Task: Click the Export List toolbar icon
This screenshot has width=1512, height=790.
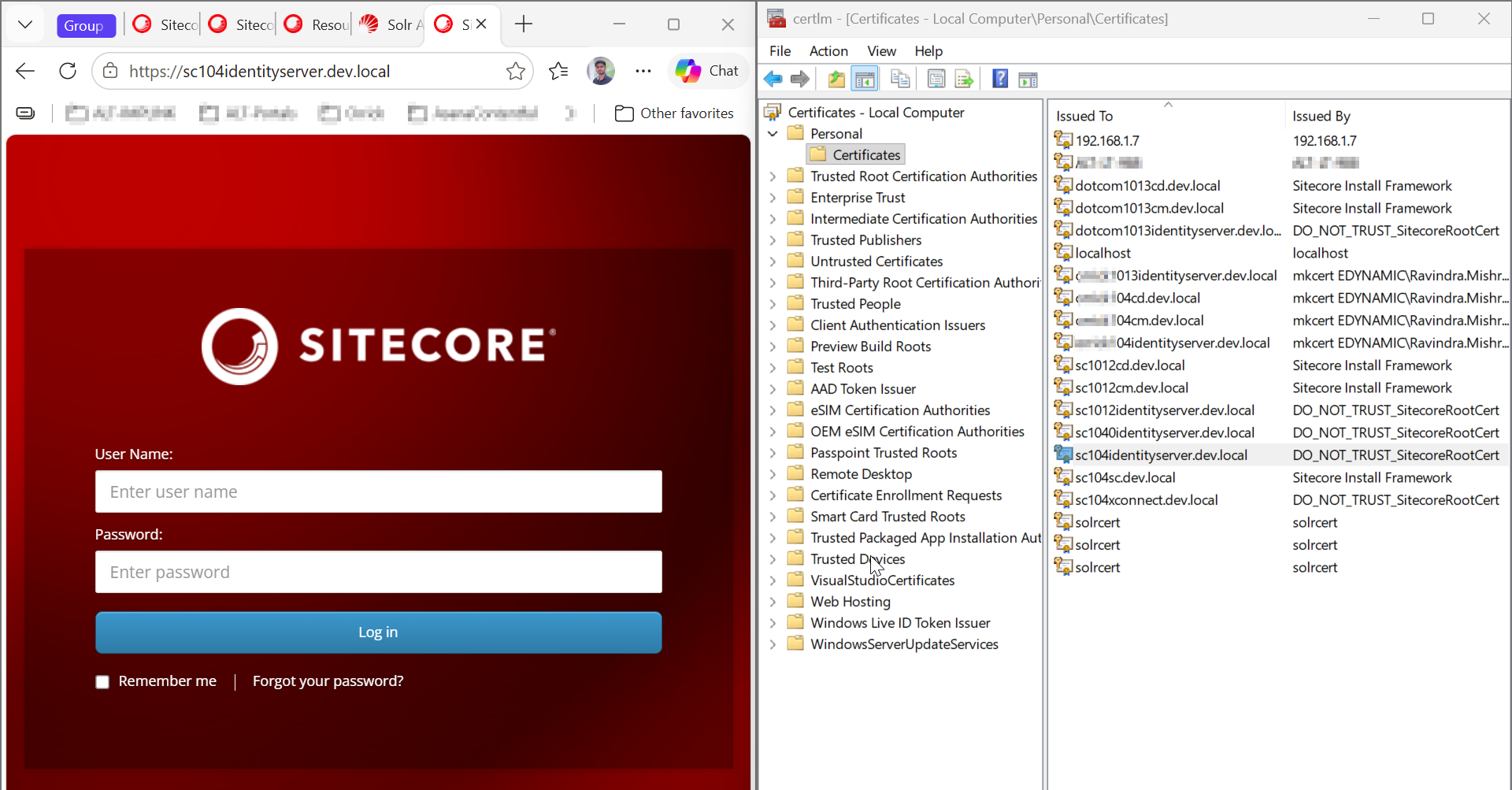Action: (964, 79)
